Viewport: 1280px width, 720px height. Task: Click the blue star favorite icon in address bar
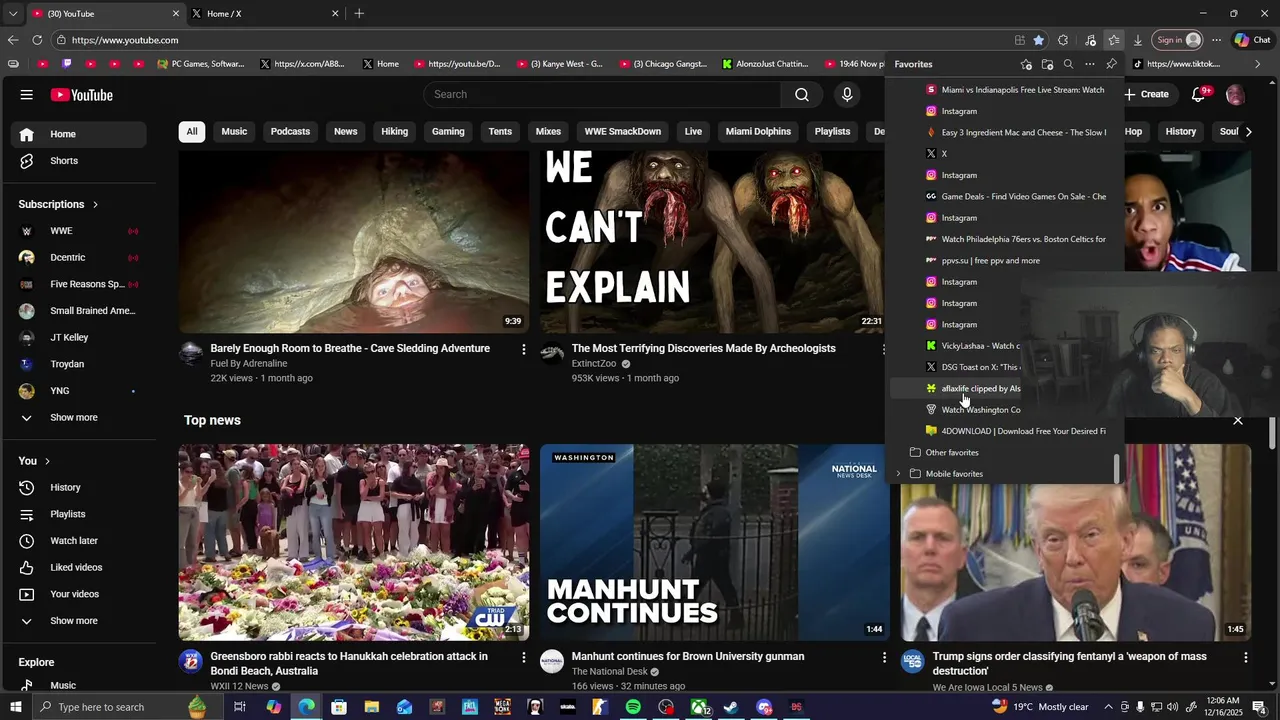point(1039,40)
